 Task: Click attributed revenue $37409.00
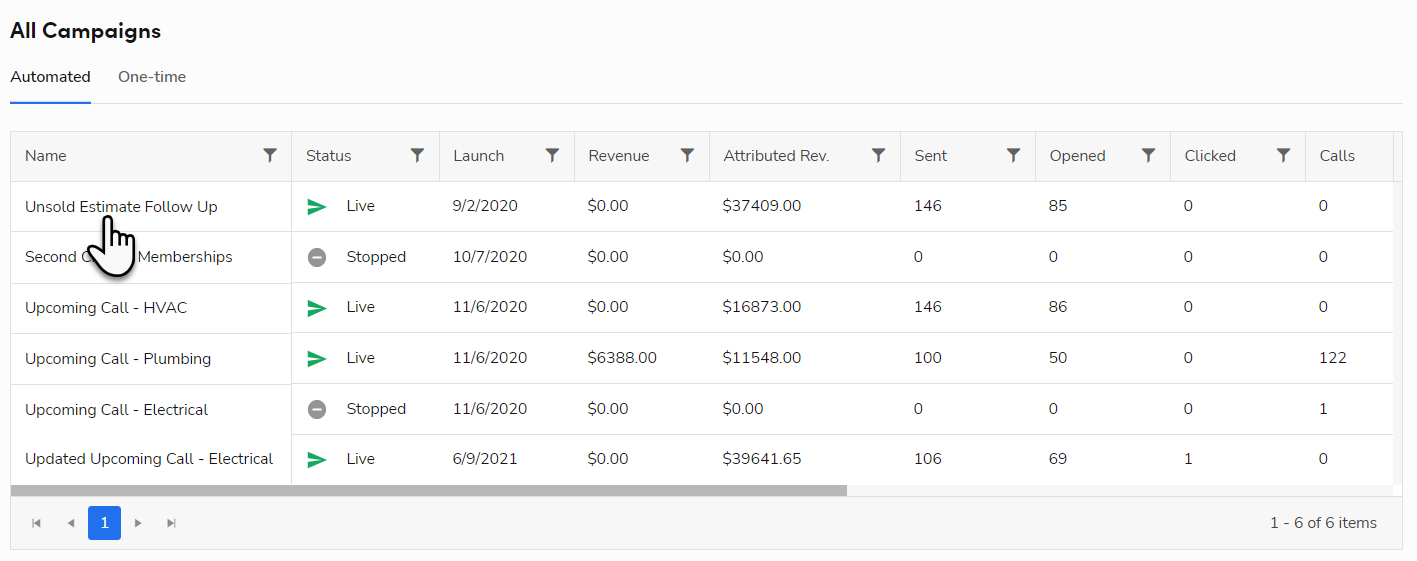(x=762, y=207)
